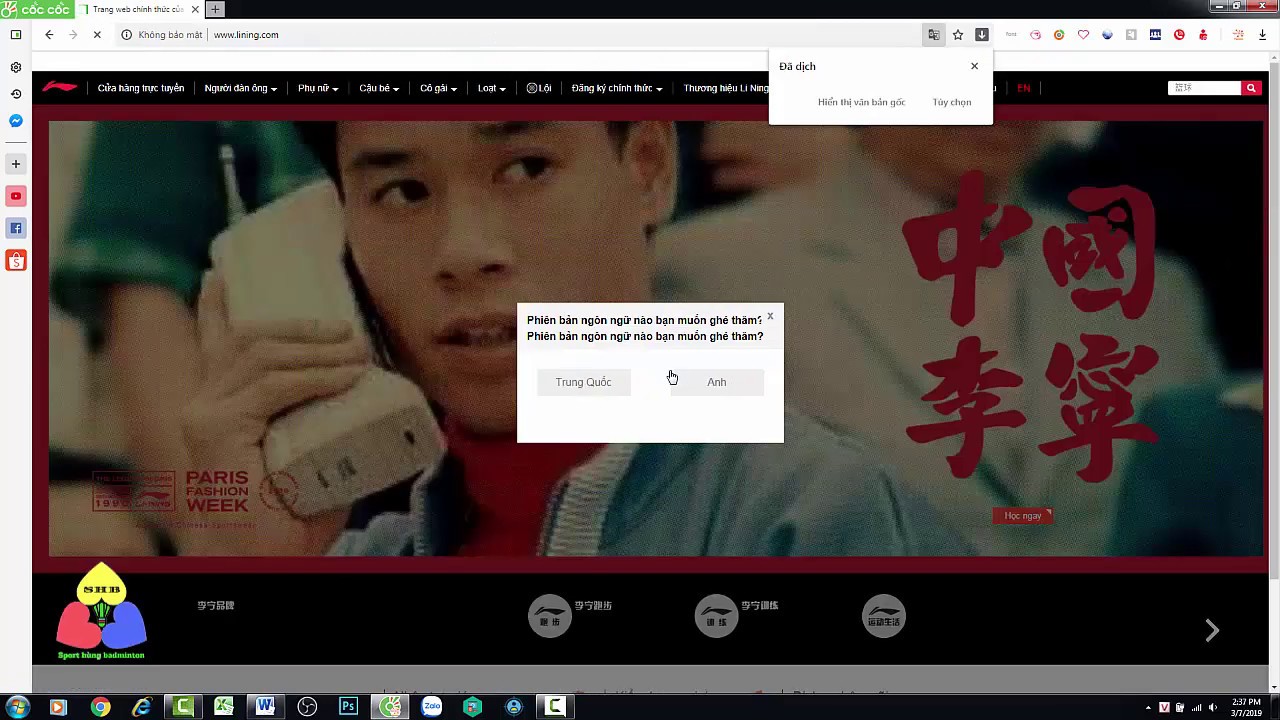Open Facebook from the sidebar
The image size is (1280, 720).
click(x=16, y=228)
